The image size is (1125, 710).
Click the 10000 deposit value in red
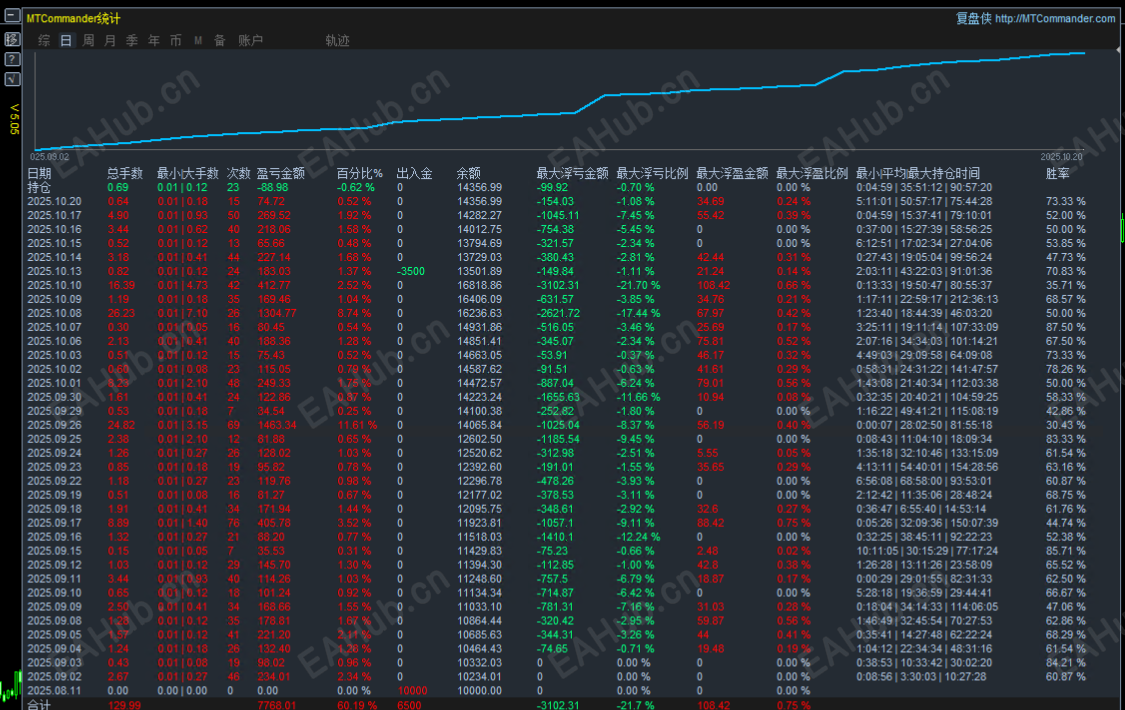point(413,691)
